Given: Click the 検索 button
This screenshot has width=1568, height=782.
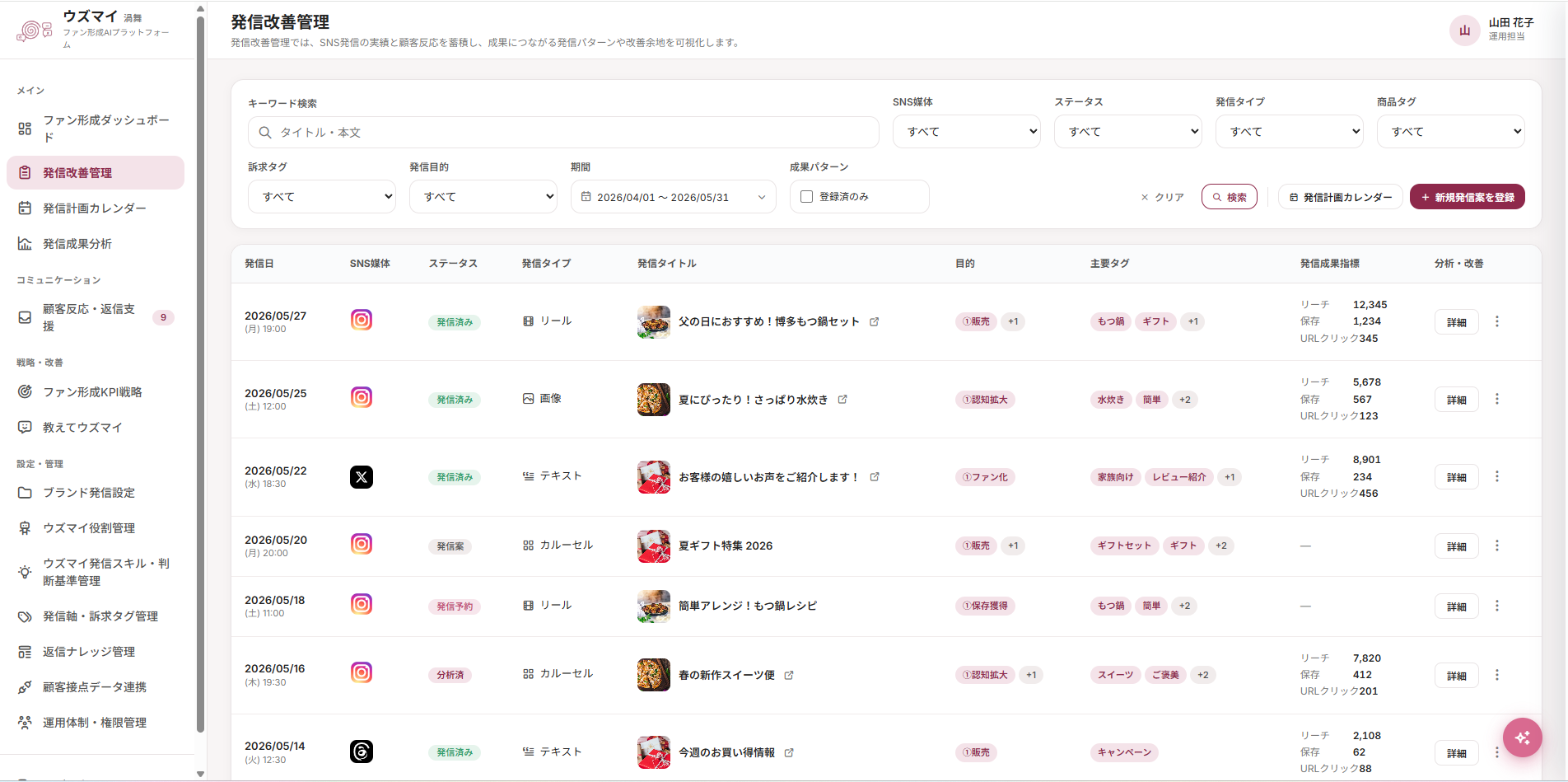Looking at the screenshot, I should point(1230,197).
